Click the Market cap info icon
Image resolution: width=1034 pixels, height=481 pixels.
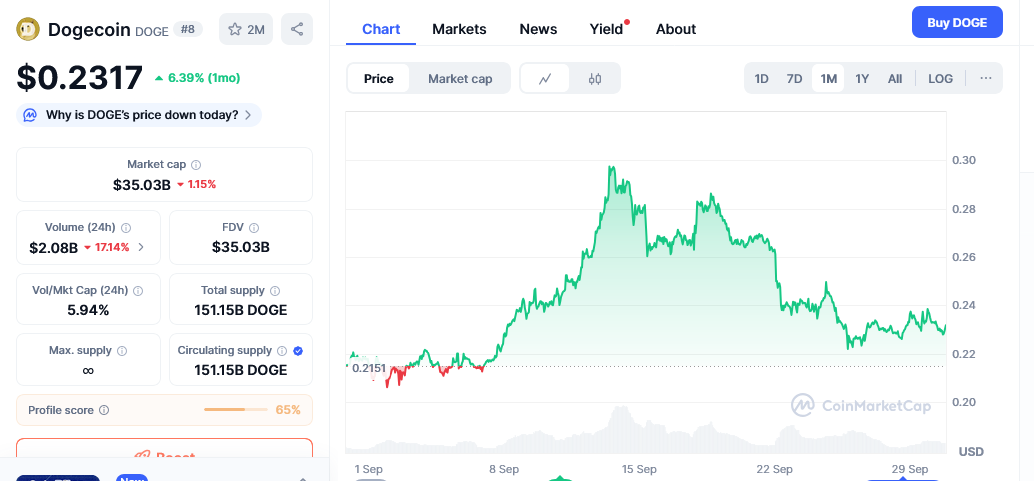(196, 164)
